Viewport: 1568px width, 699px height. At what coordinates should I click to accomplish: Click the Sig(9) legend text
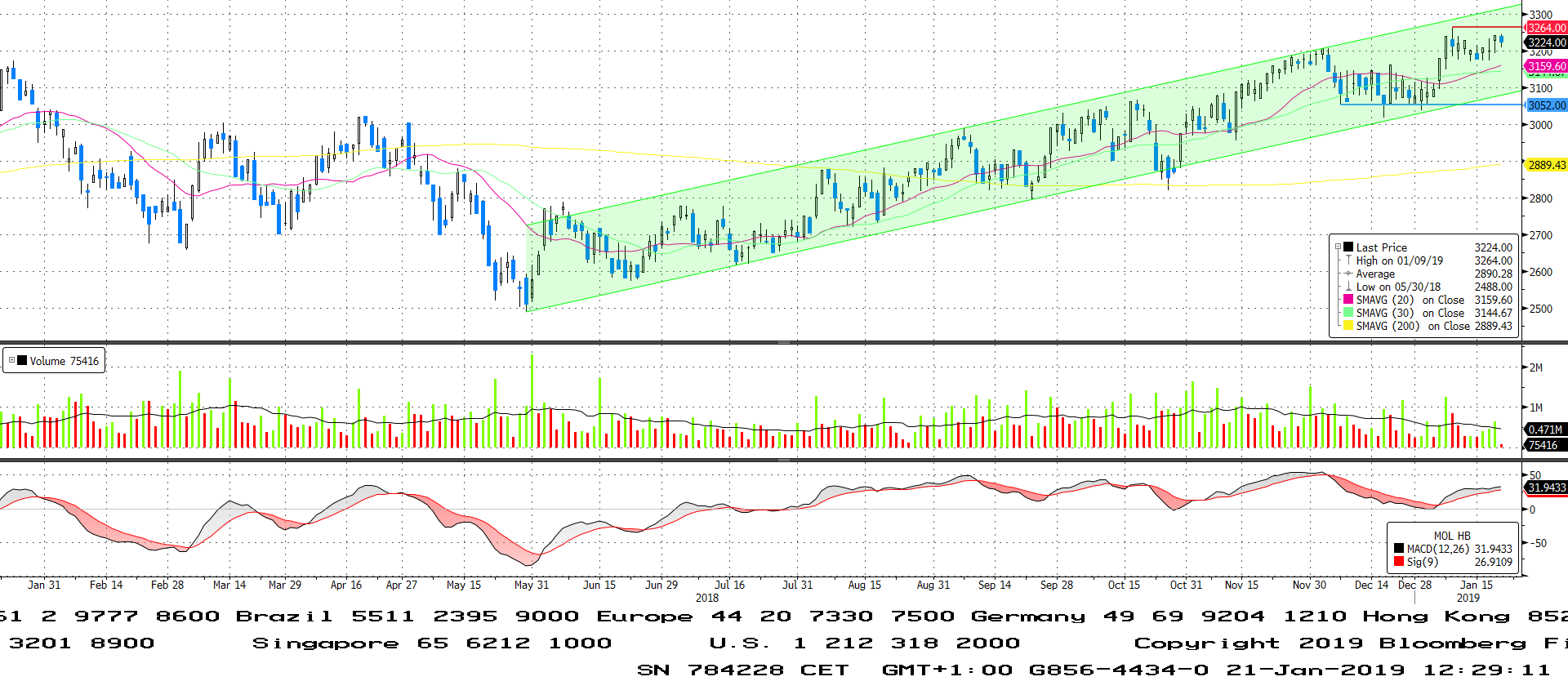click(1423, 562)
